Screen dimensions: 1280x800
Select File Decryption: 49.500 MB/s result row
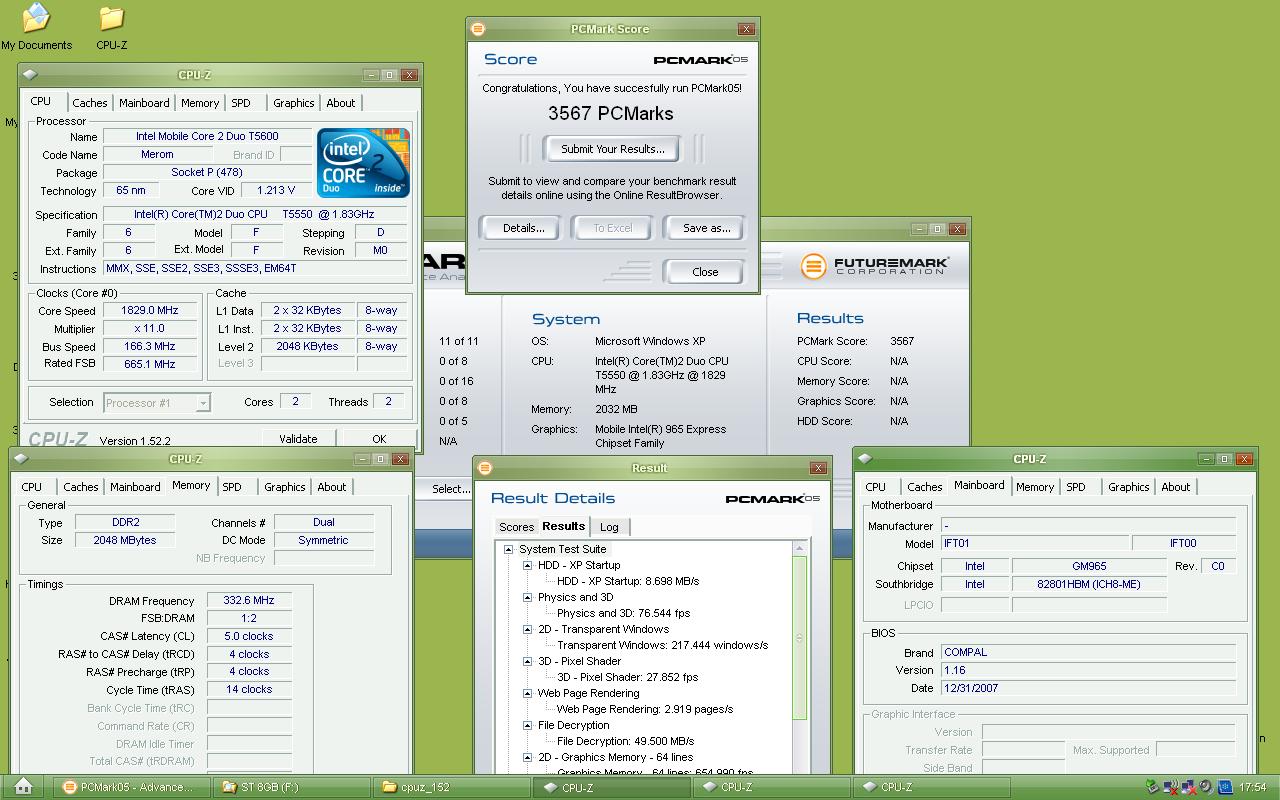point(625,741)
